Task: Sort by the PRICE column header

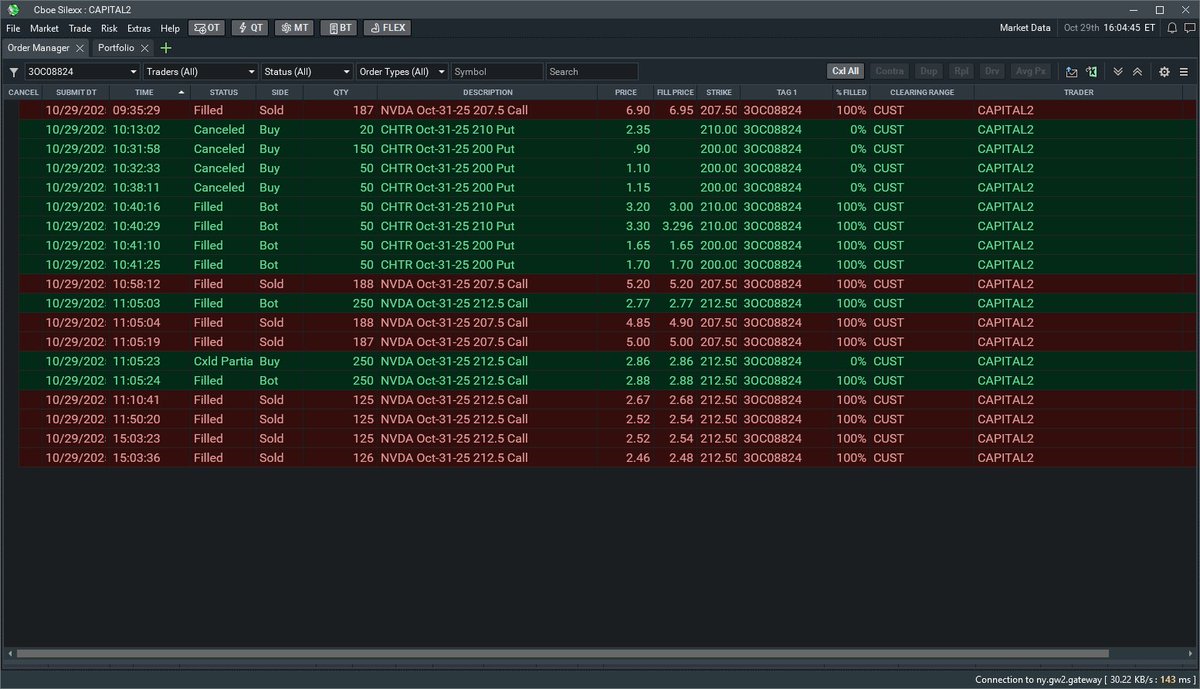Action: pyautogui.click(x=626, y=92)
